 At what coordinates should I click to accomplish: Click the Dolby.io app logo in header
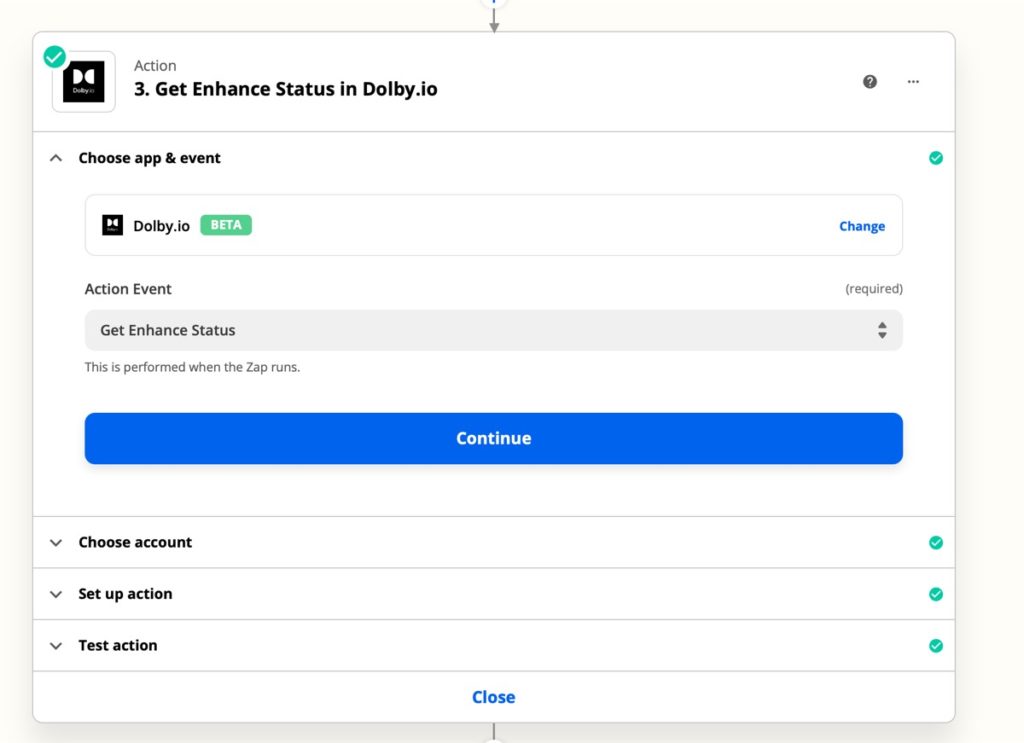[x=84, y=82]
